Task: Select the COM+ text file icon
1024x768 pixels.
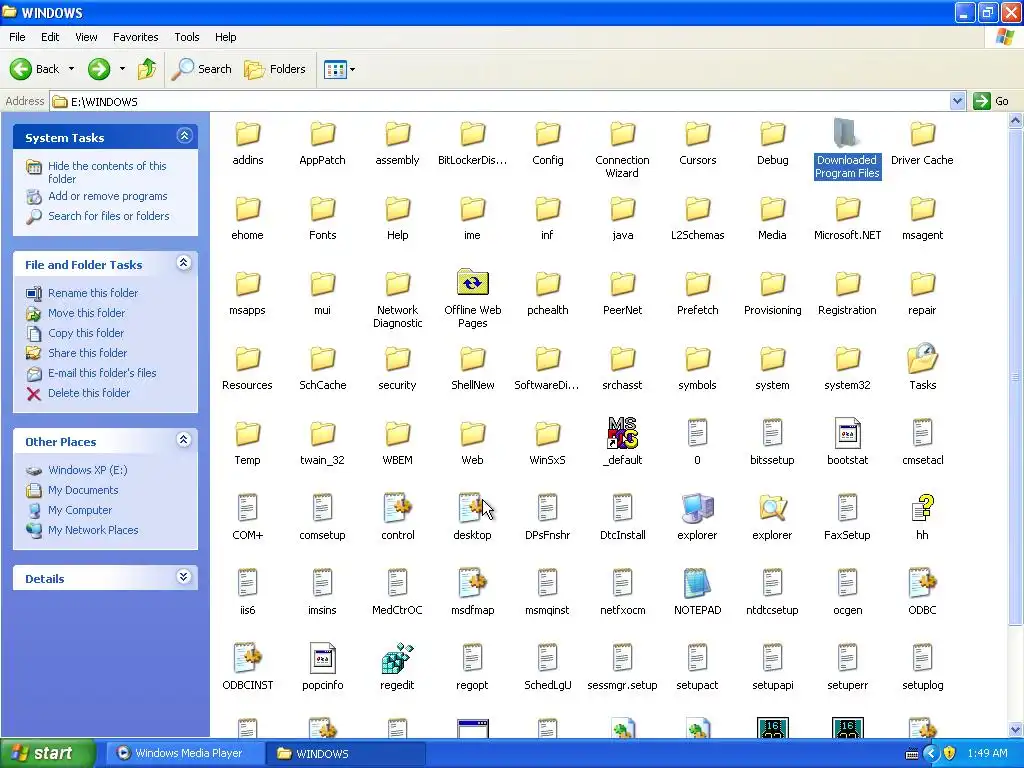Action: (x=248, y=508)
